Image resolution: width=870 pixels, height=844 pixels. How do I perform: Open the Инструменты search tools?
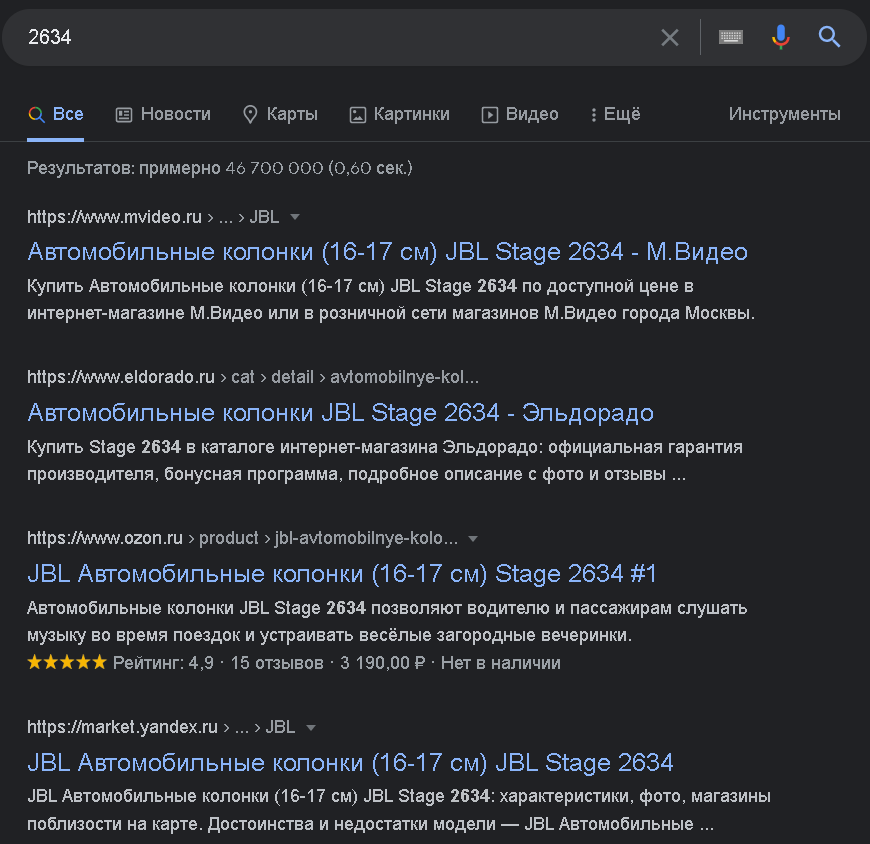785,114
